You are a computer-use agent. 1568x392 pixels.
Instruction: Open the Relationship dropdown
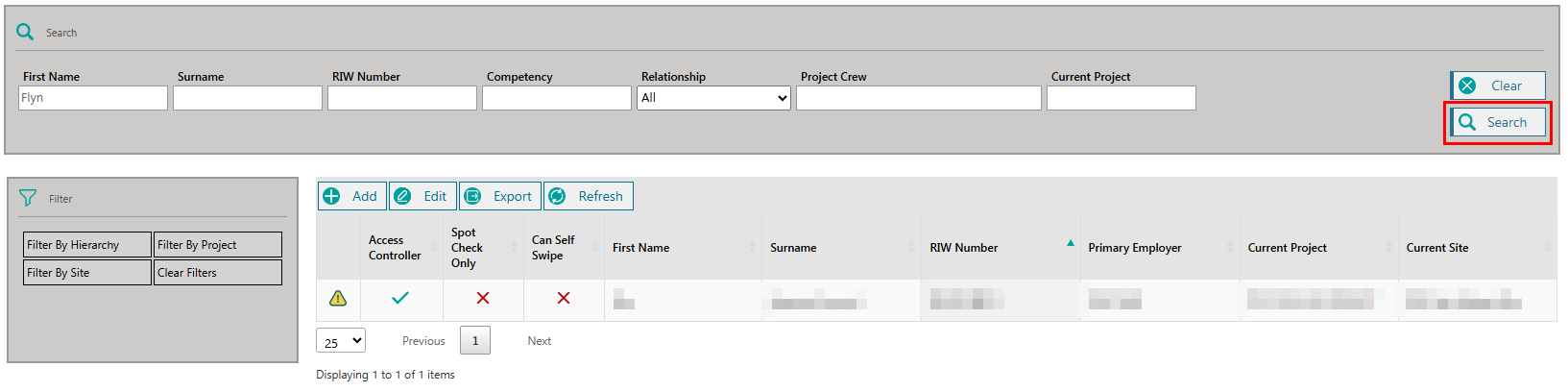coord(713,98)
